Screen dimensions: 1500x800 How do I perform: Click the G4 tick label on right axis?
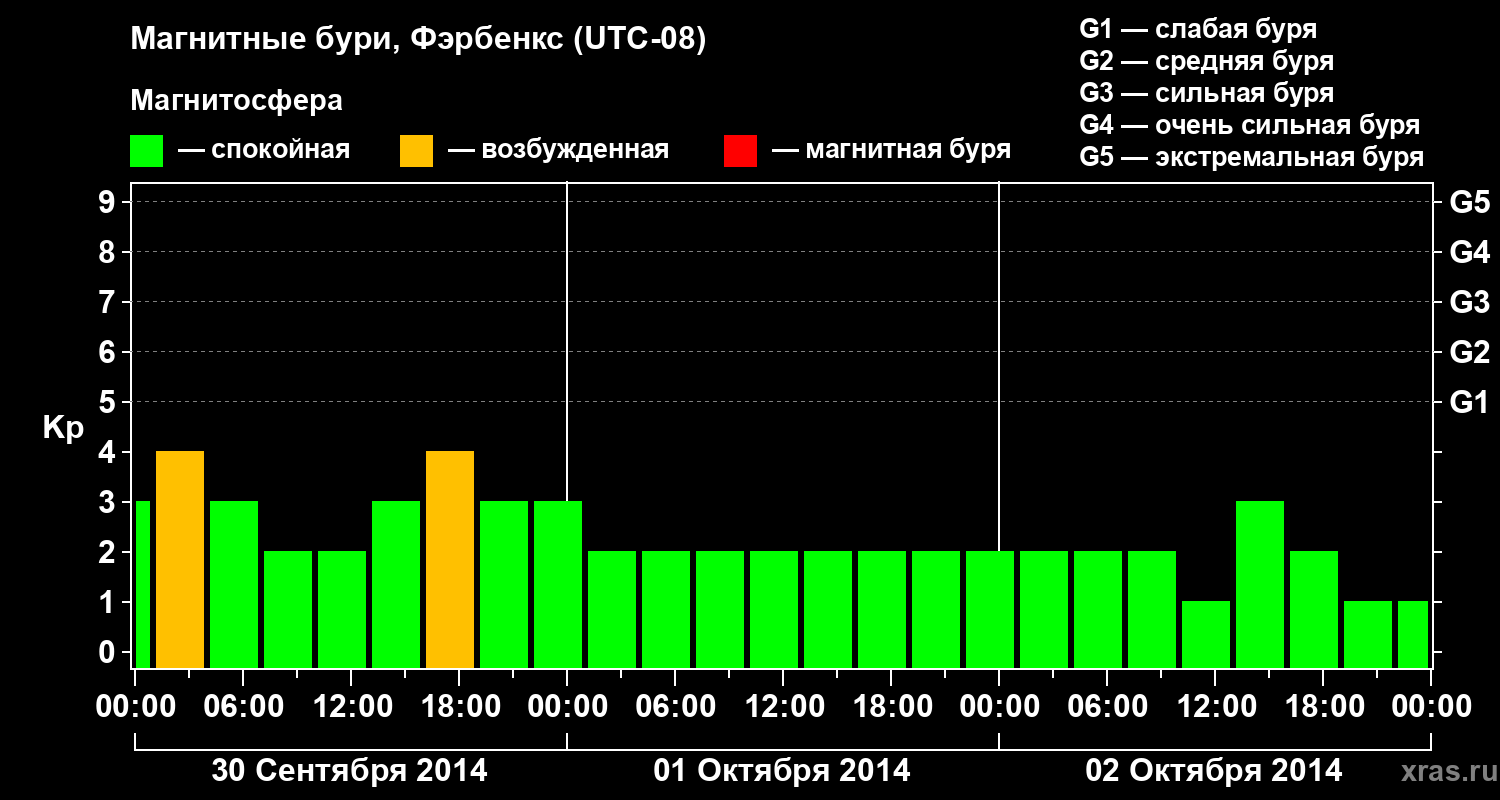coord(1470,252)
